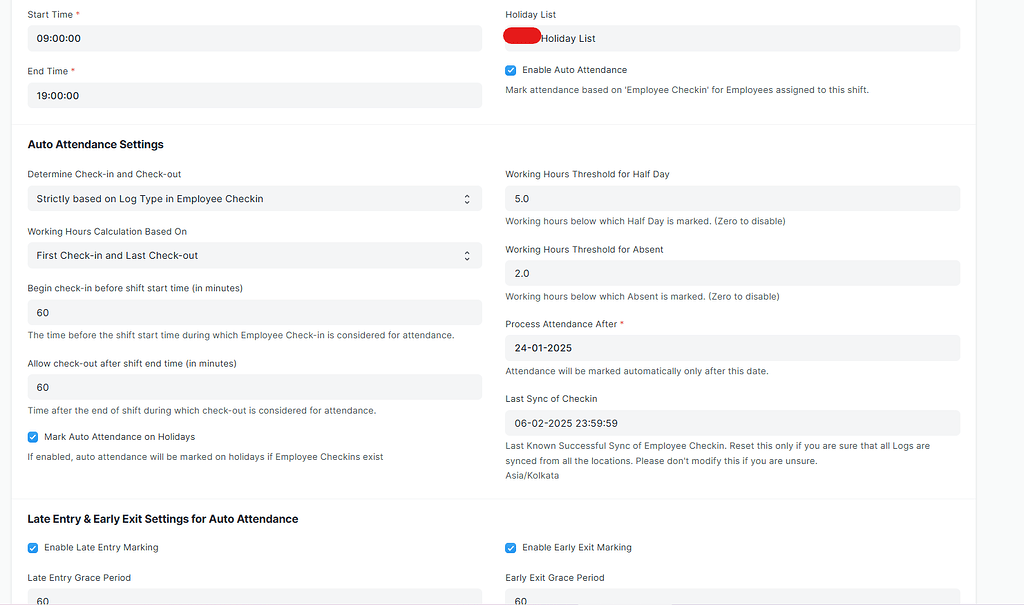The height and width of the screenshot is (605, 1024).
Task: Click the Process Attendance After date field
Action: (732, 348)
